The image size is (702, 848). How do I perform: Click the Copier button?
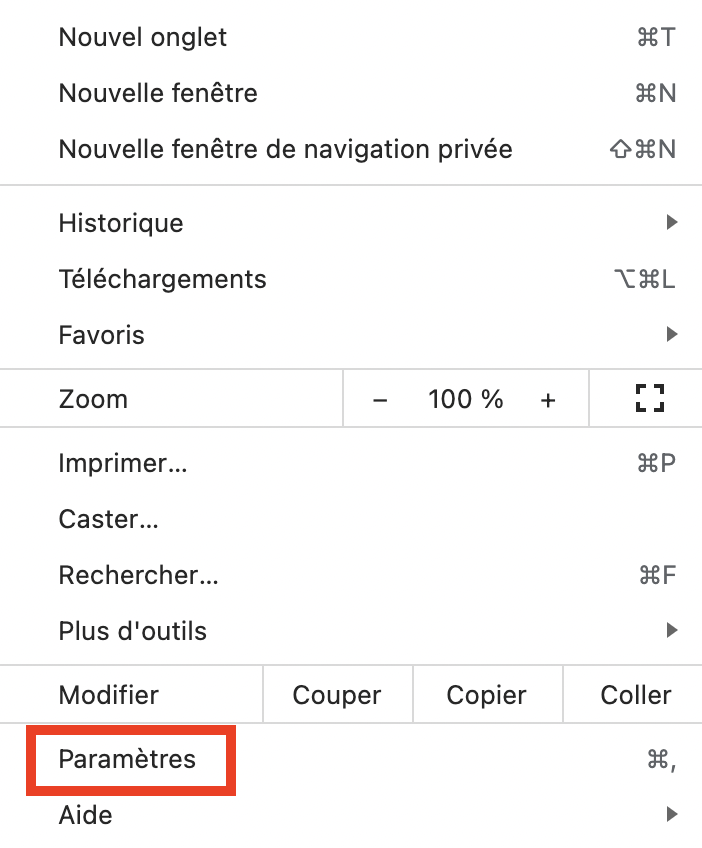[x=487, y=695]
